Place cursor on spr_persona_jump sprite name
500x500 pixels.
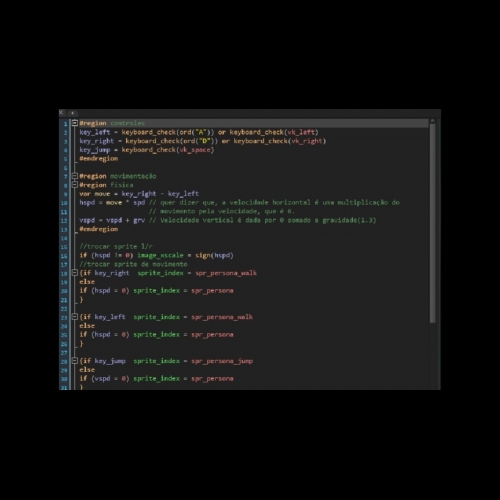(x=222, y=361)
